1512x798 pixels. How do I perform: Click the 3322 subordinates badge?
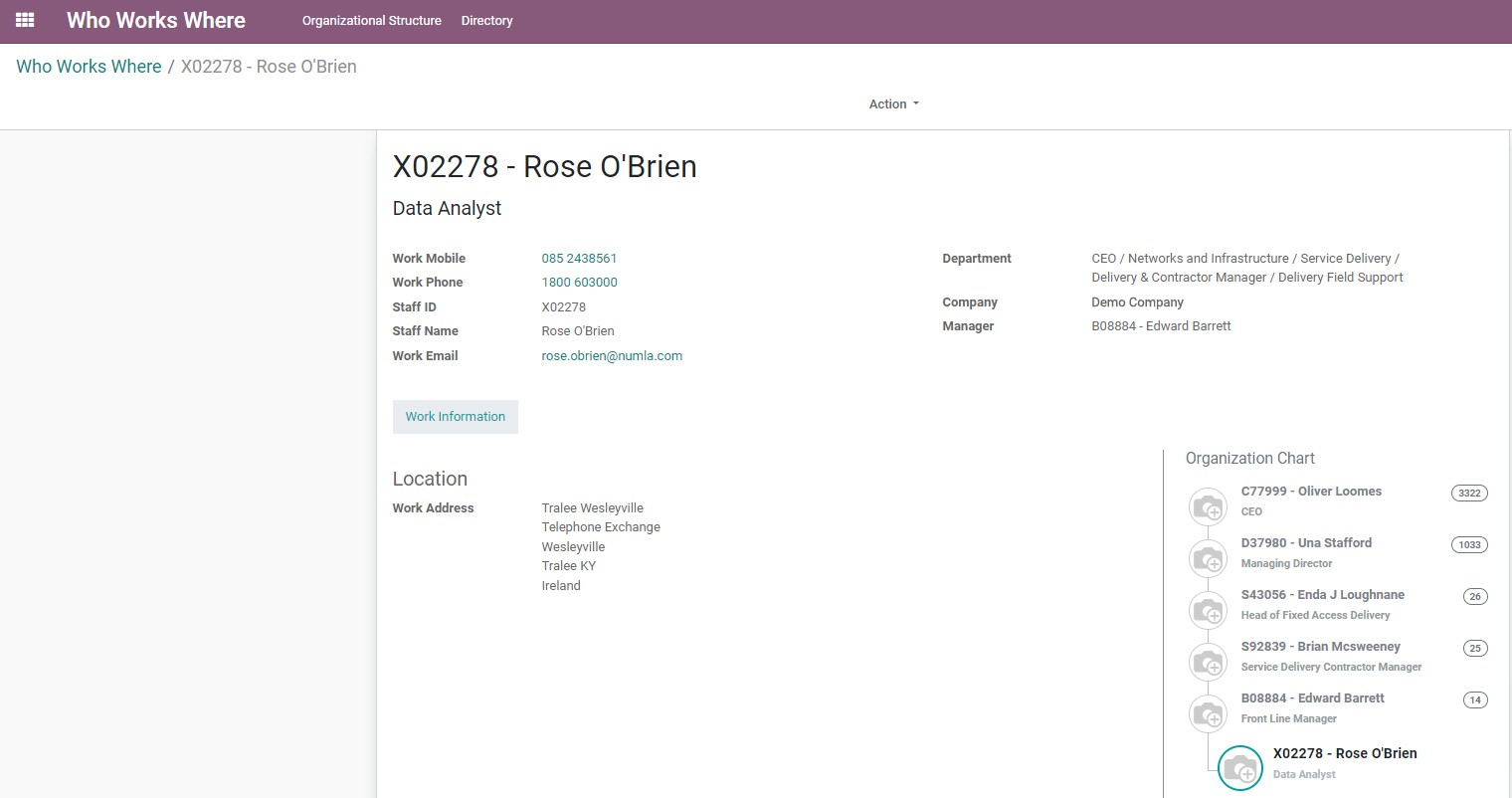(1469, 494)
